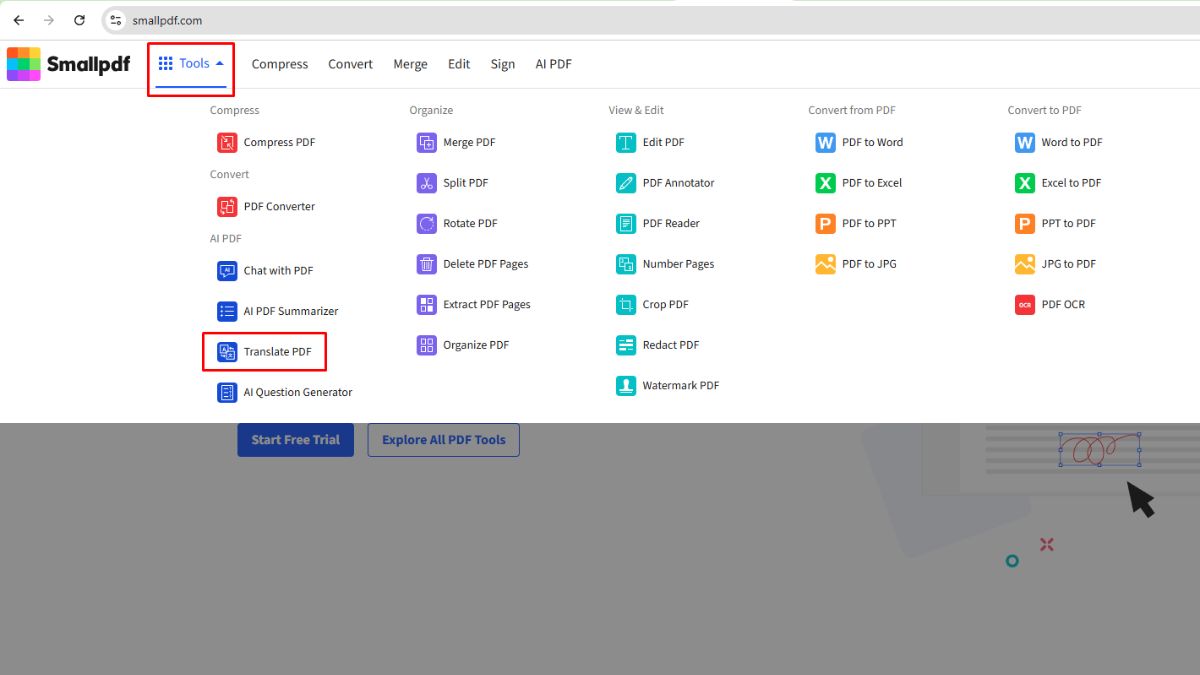Click the PDF to Excel icon
Image resolution: width=1200 pixels, height=675 pixels.
[825, 183]
